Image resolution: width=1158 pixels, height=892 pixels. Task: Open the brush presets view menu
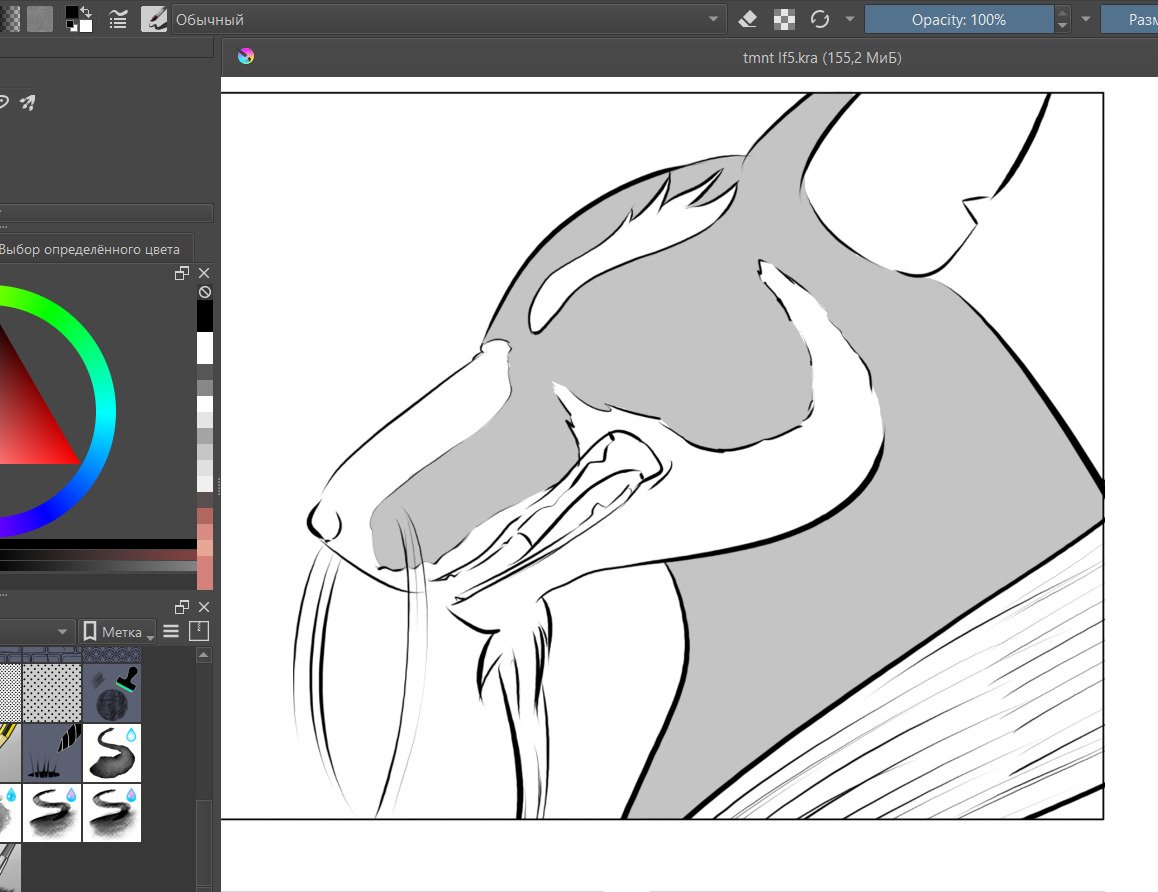[171, 631]
